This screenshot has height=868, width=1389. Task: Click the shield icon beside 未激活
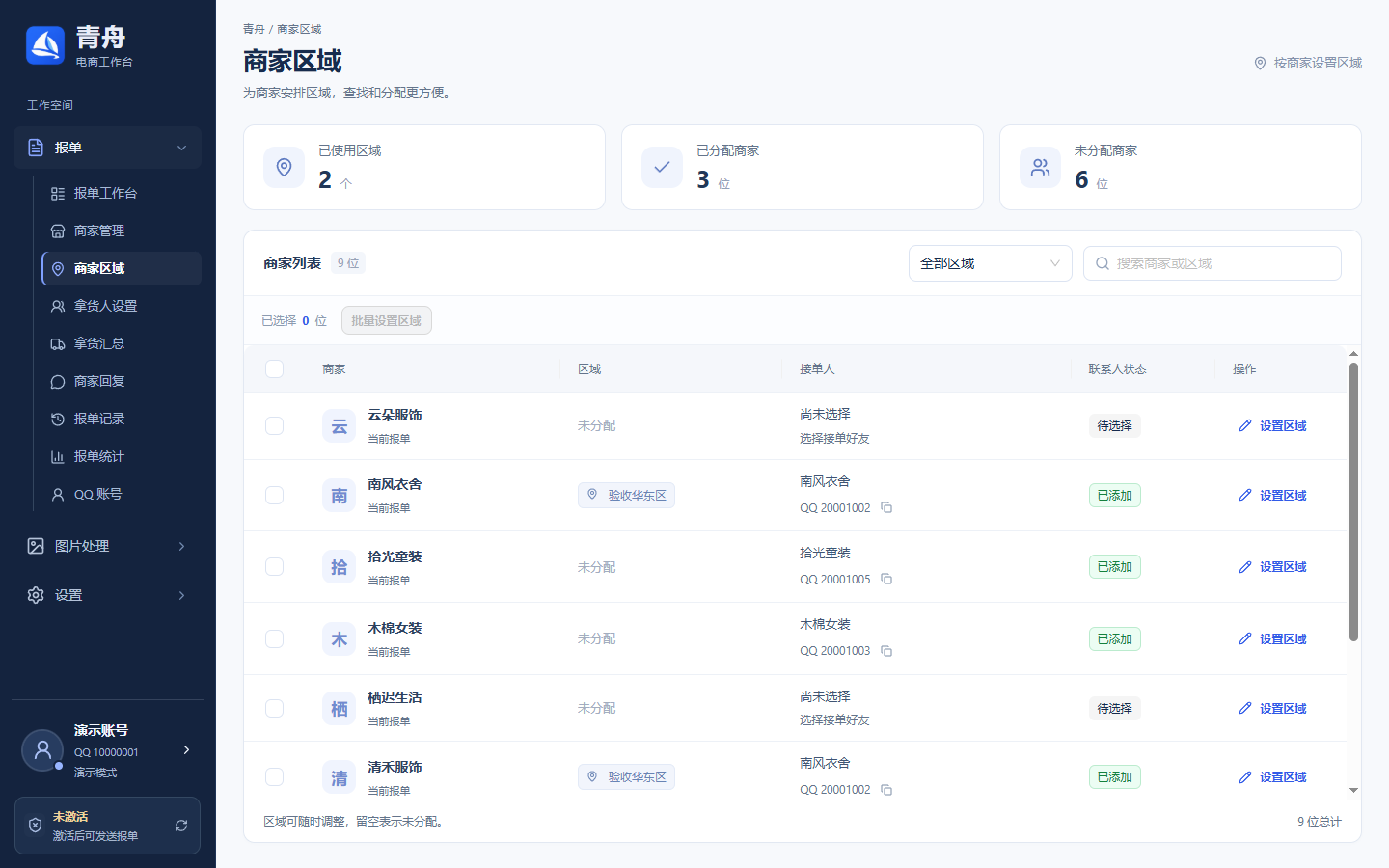coord(35,826)
